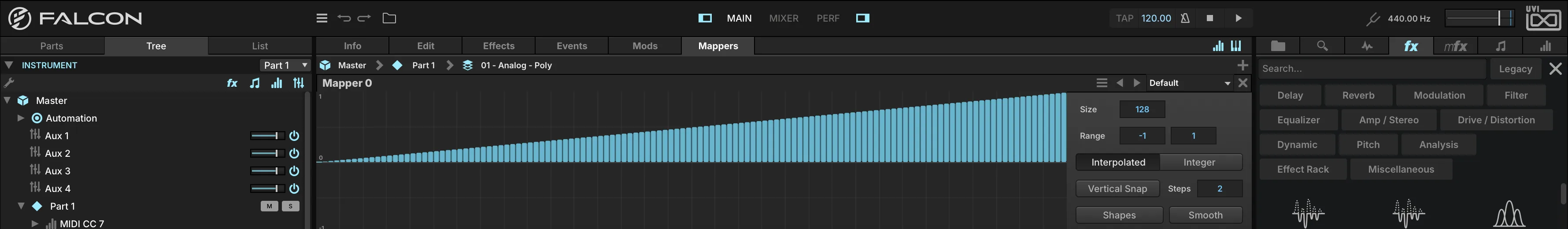The image size is (1568, 229).
Task: Switch to PERF view
Action: [828, 18]
